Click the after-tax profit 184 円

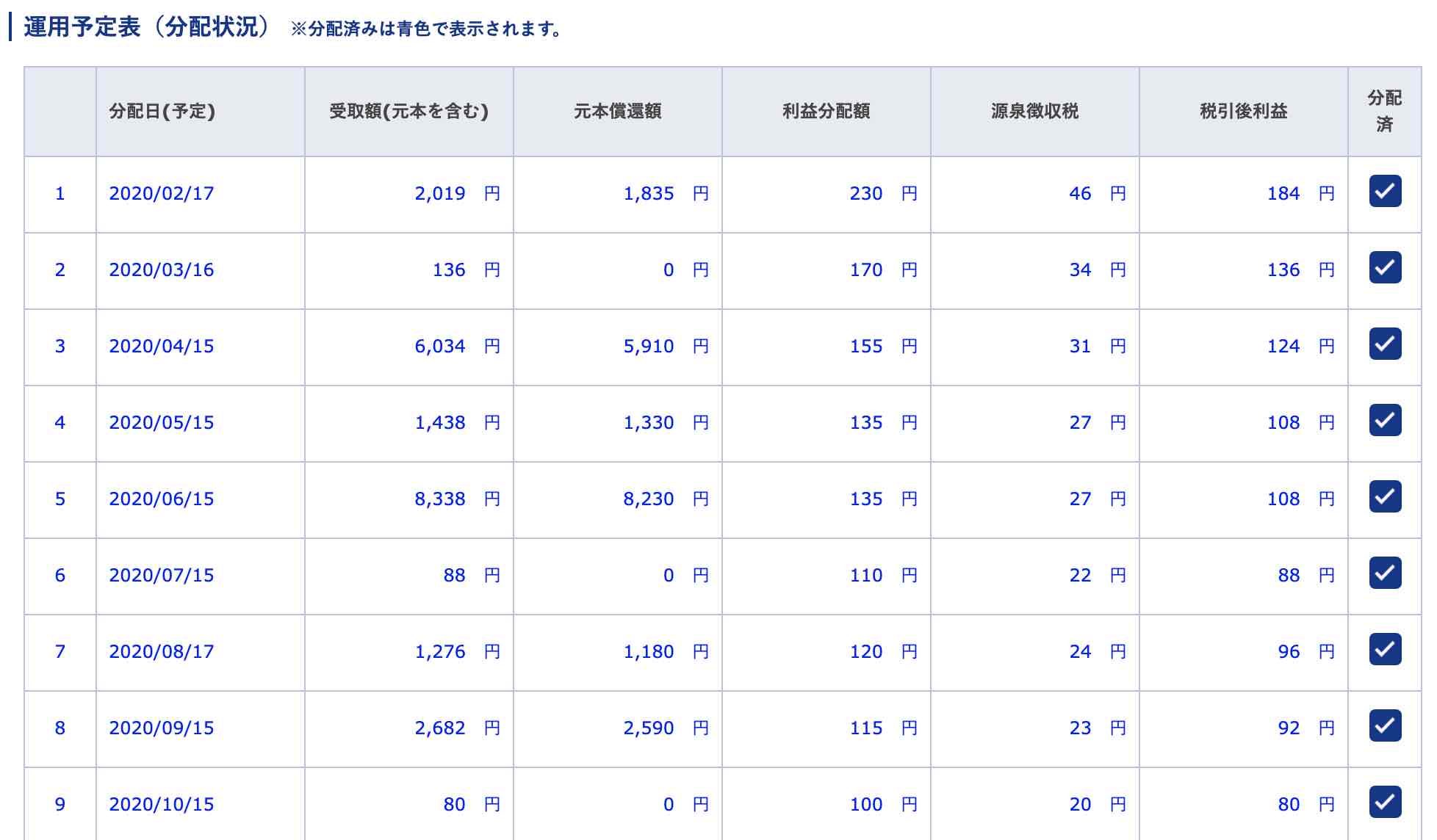coord(1300,193)
